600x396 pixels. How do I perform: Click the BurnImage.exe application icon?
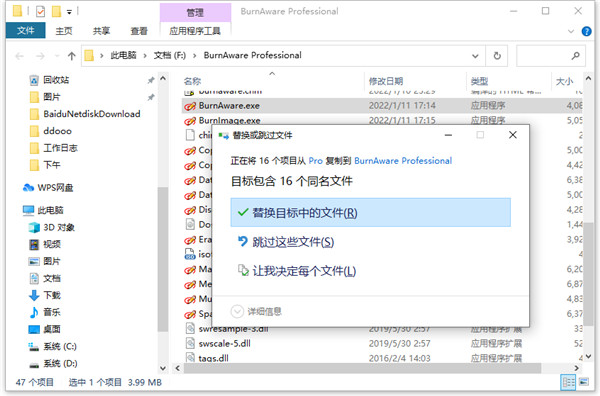[190, 121]
